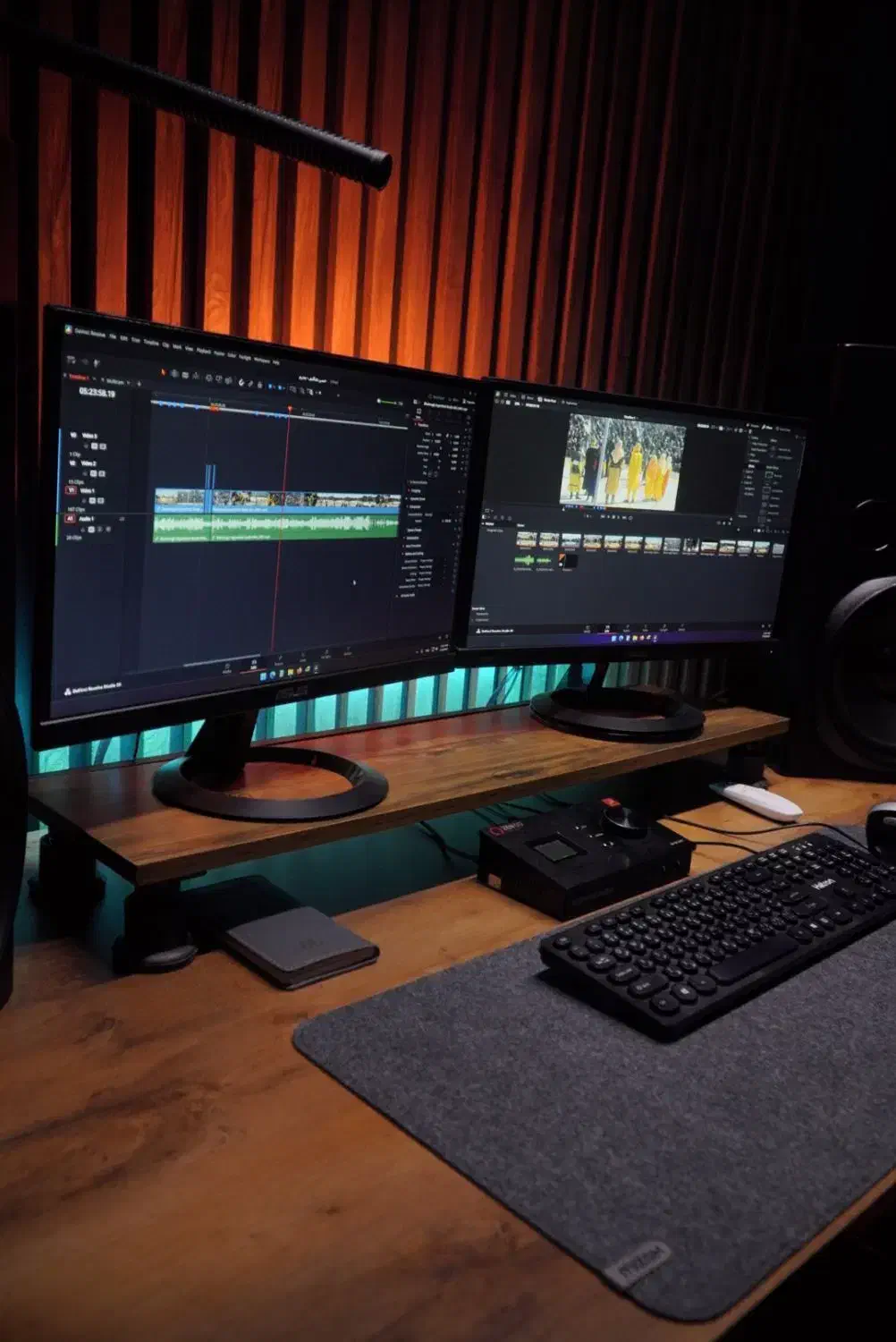The image size is (896, 1342).
Task: Select the last video thumbnail in media pool row
Action: pyautogui.click(x=777, y=548)
